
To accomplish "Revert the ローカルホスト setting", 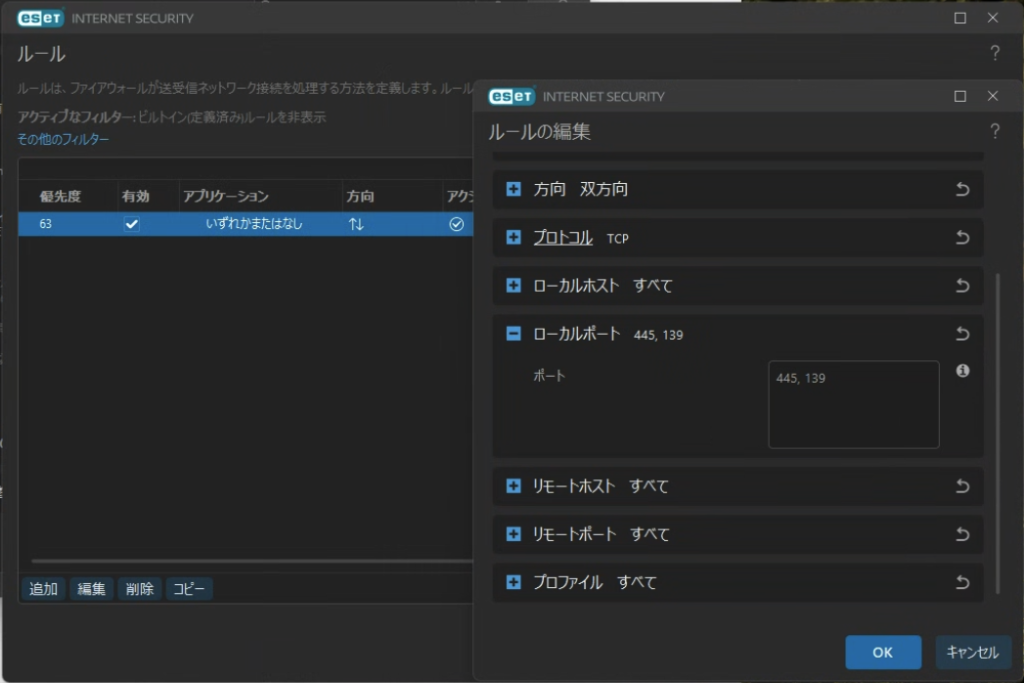I will click(x=962, y=285).
